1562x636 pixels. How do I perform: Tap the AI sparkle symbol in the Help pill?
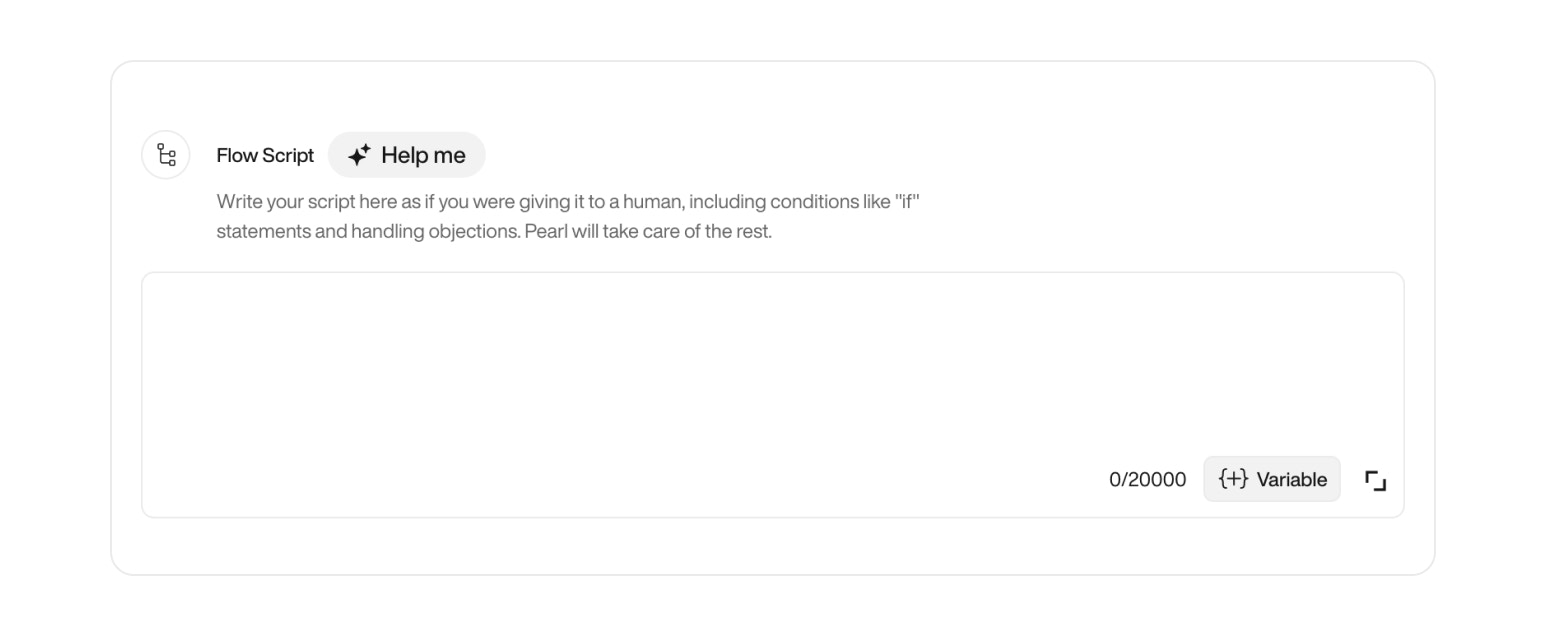click(x=360, y=154)
